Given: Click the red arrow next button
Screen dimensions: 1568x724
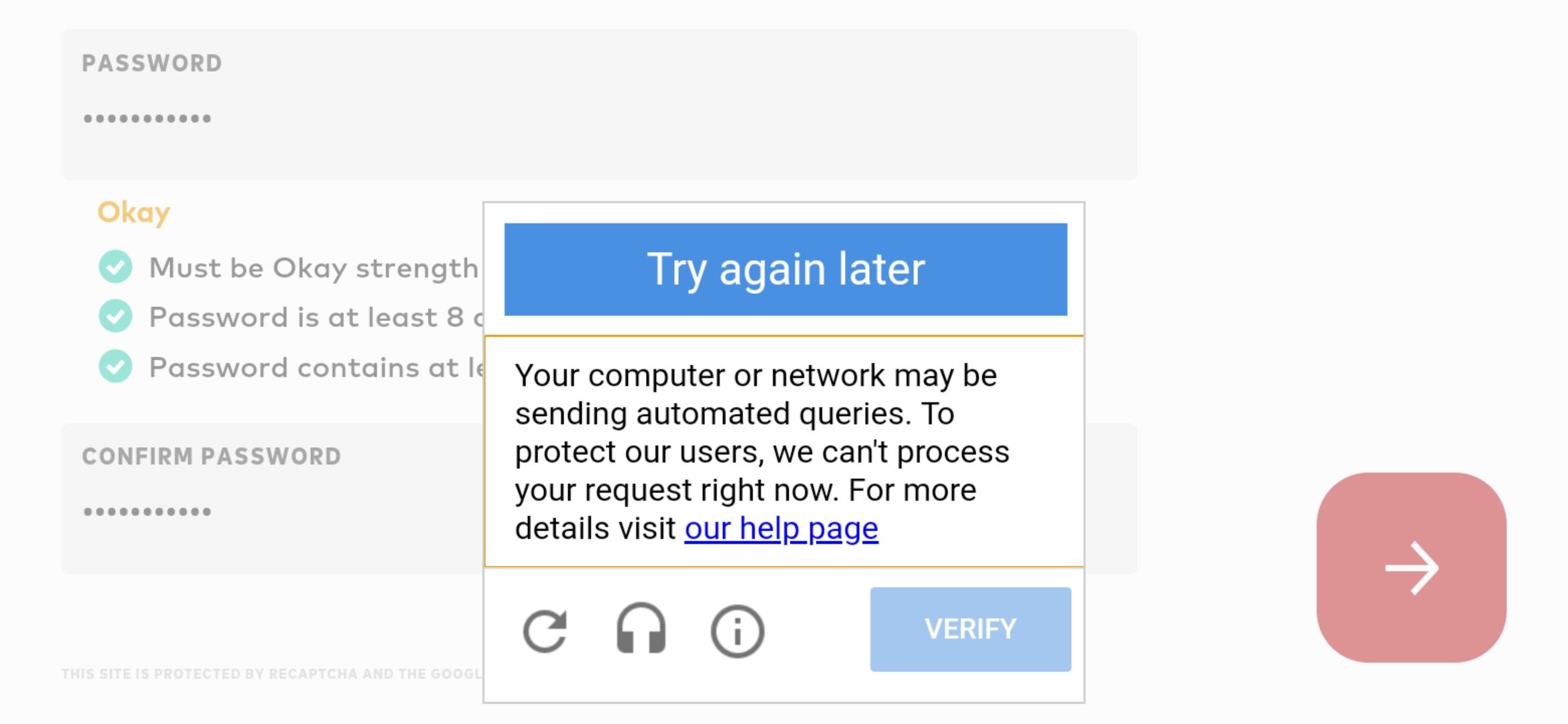Looking at the screenshot, I should tap(1411, 568).
